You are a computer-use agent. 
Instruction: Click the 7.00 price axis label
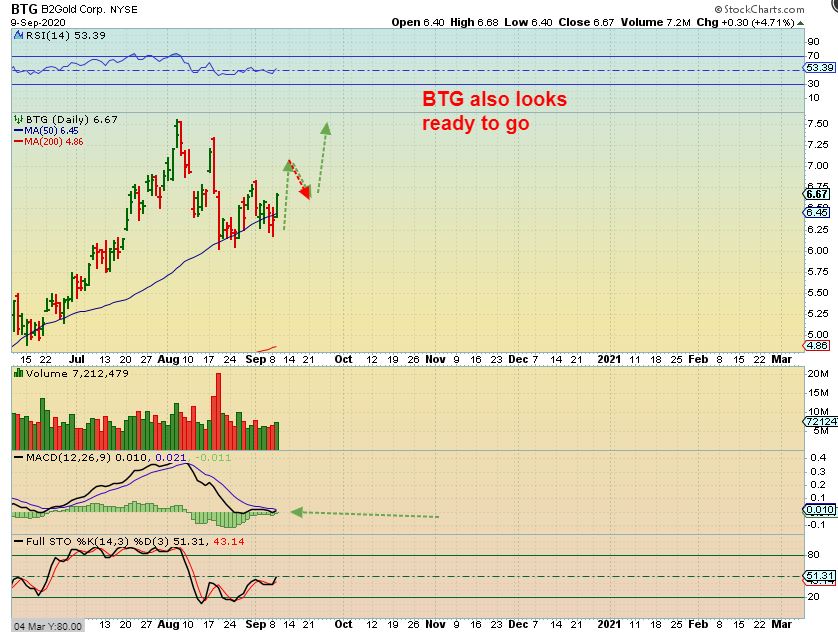[x=818, y=166]
